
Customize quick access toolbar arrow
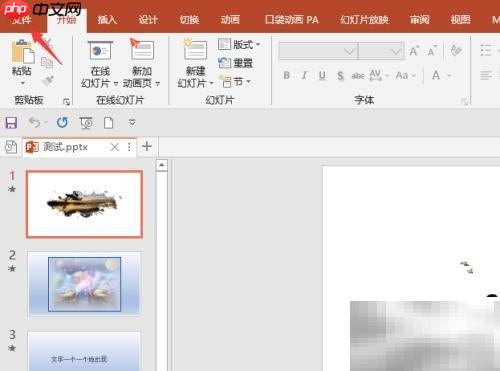132,123
